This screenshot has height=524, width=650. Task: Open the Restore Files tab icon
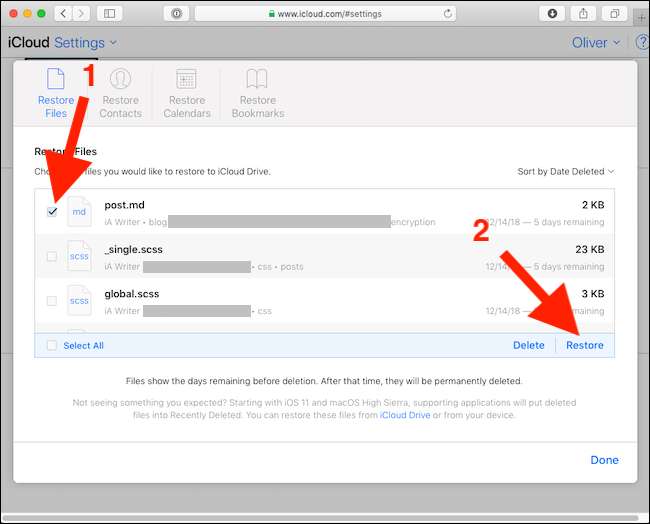[x=56, y=79]
